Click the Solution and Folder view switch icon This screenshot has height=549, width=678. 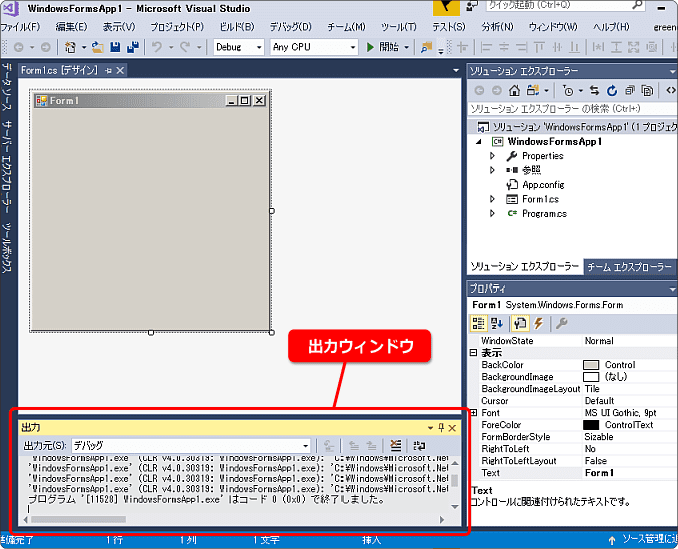click(x=533, y=90)
